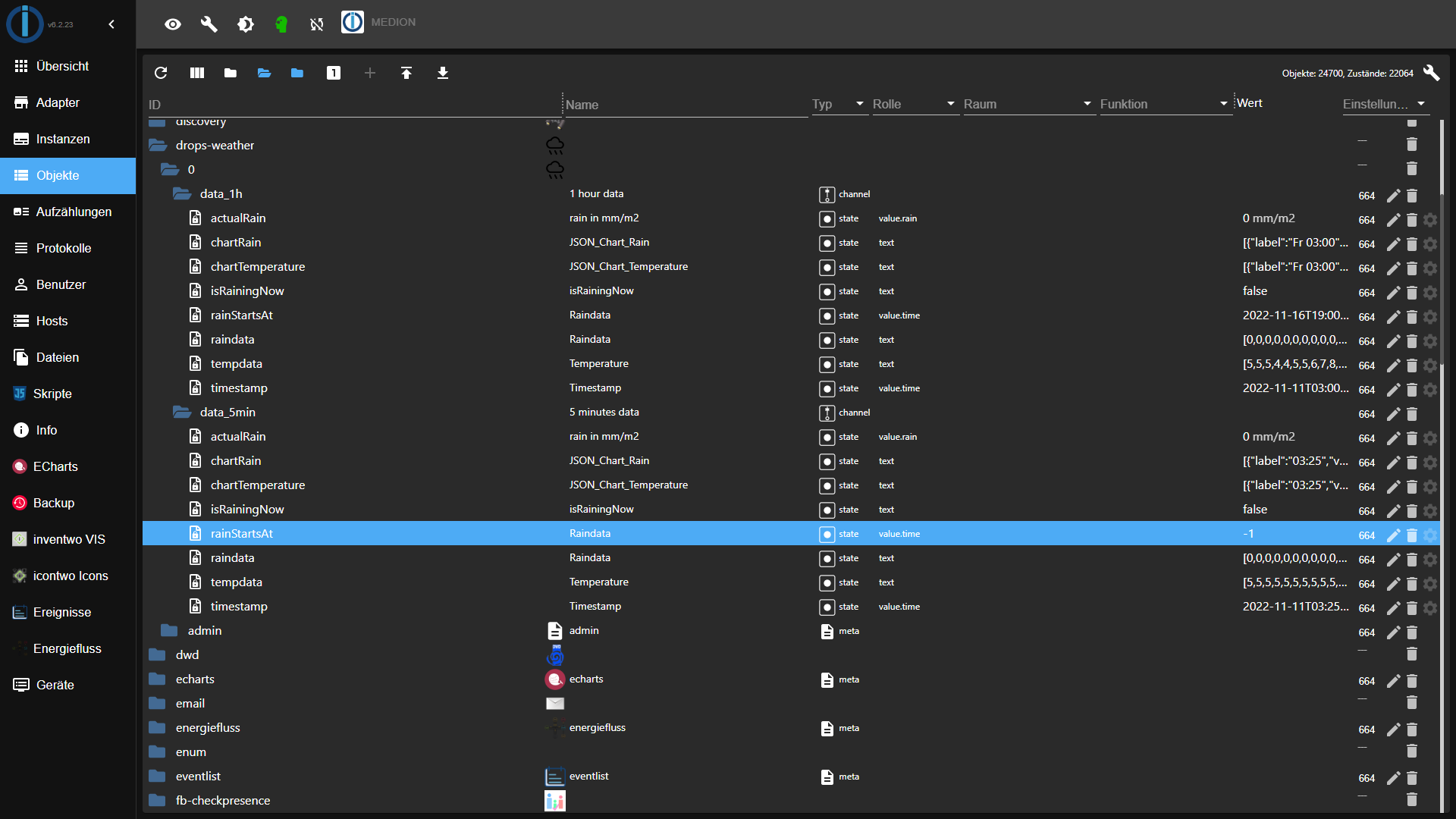
Task: Delete the drops-weather folder via trash icon
Action: 1412,144
